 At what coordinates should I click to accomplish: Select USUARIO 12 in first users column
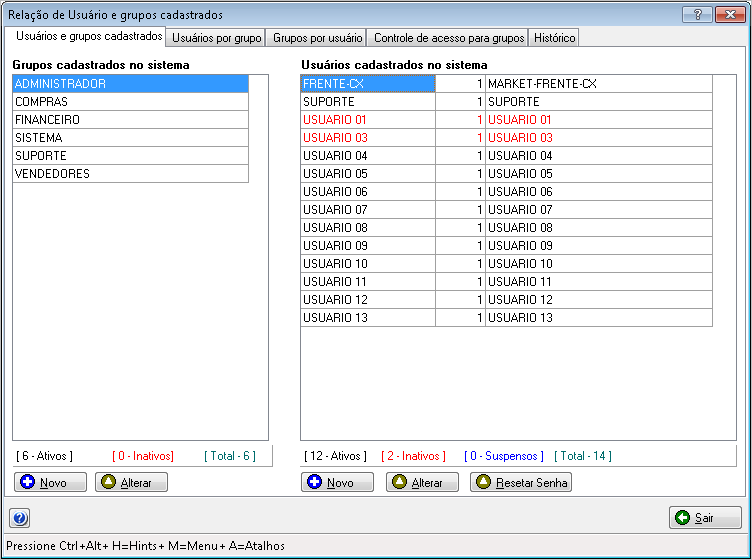click(x=368, y=299)
